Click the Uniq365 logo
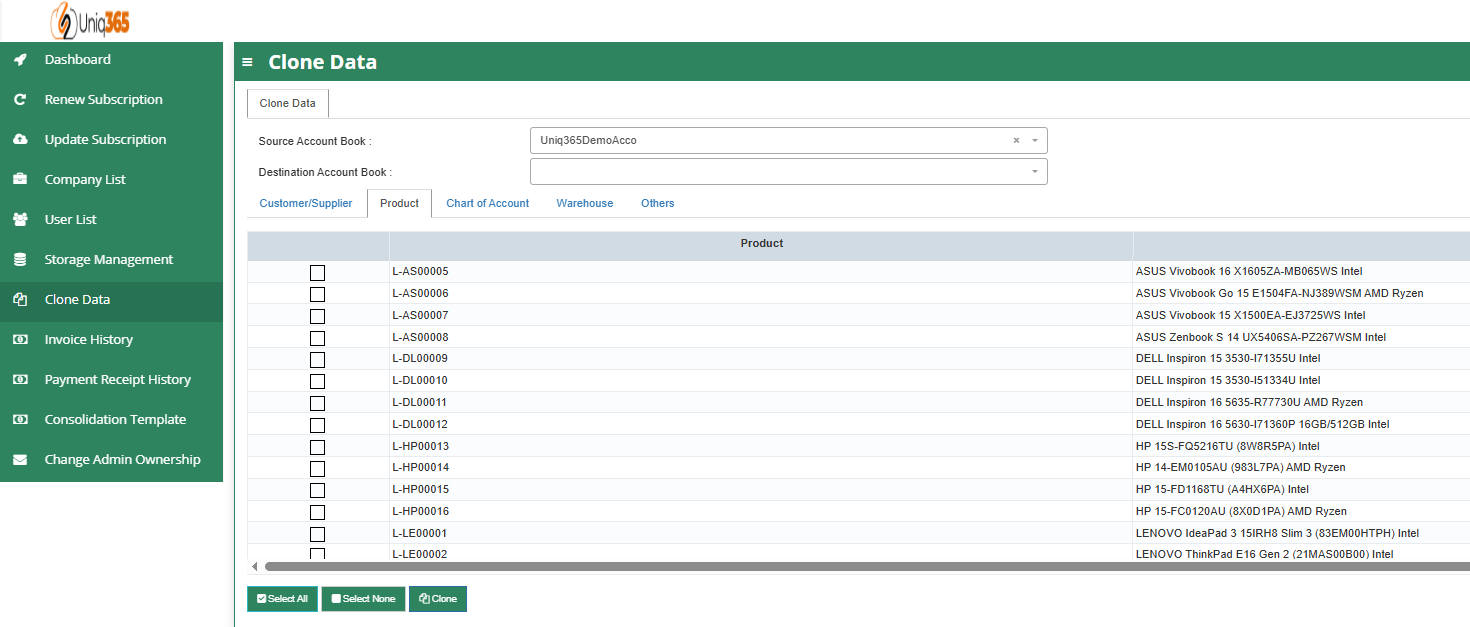Screen dimensions: 1470x627 tap(91, 20)
